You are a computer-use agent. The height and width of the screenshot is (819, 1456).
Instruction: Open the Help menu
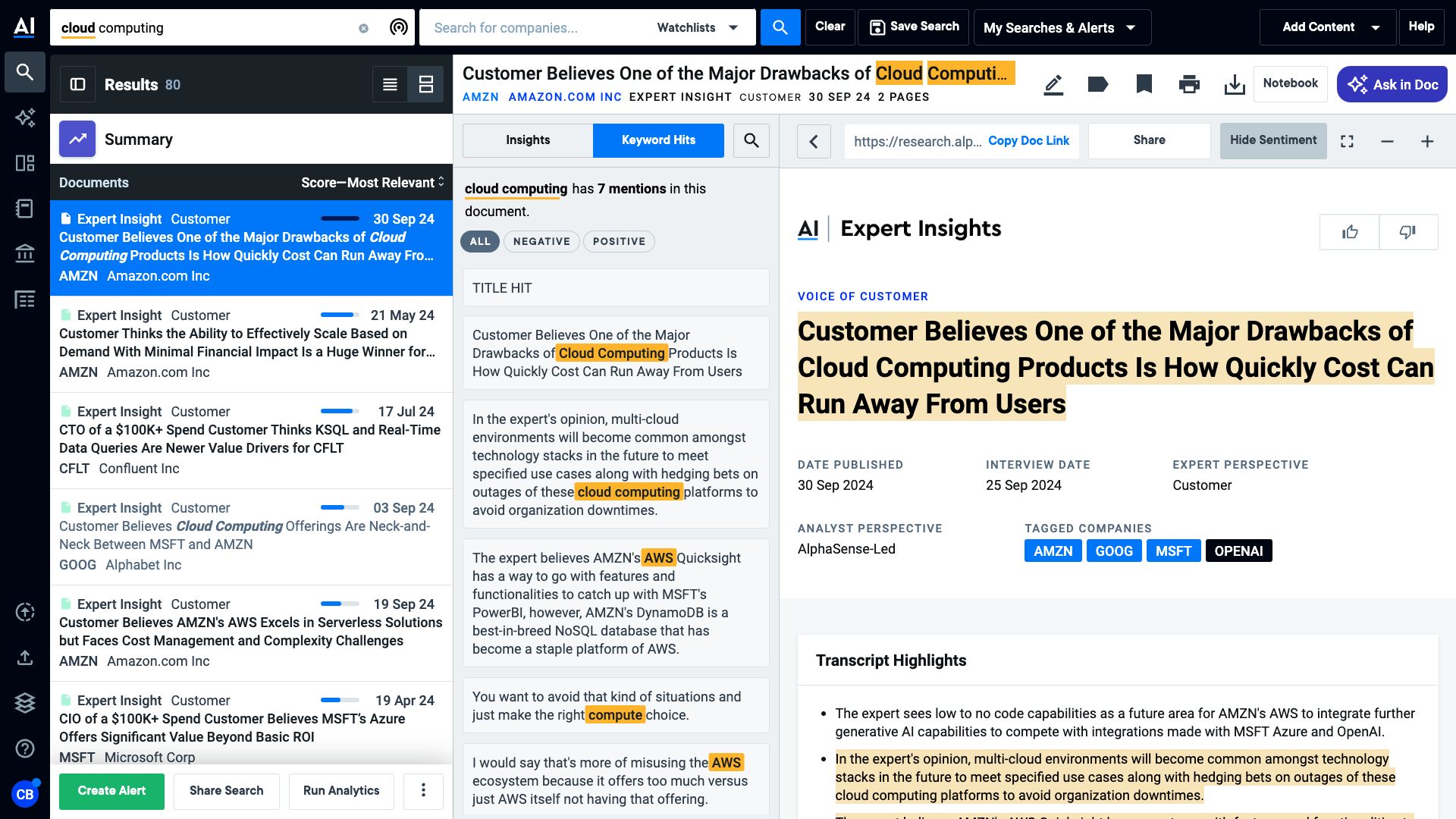point(1421,27)
